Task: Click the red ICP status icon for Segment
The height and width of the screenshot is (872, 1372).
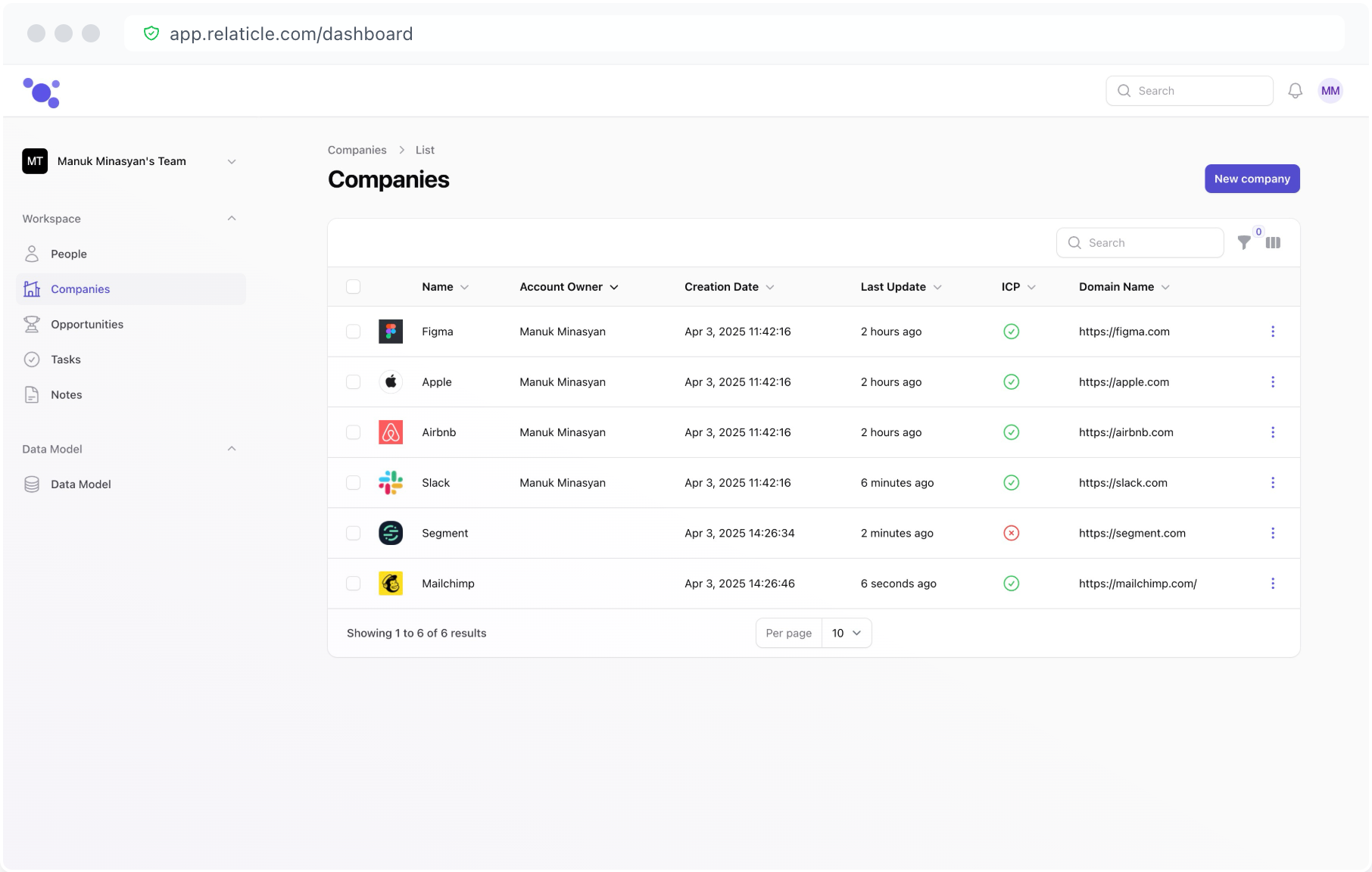Action: coord(1011,533)
